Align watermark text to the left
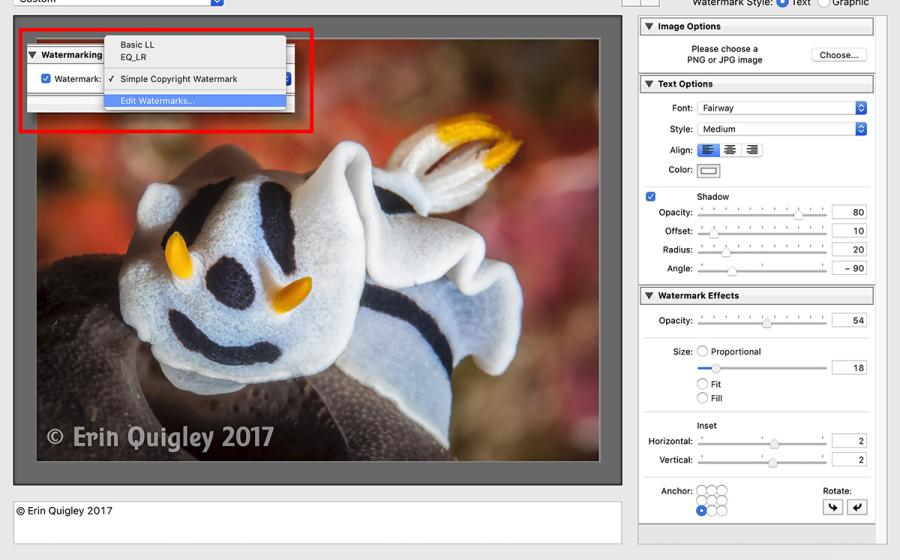The image size is (900, 560). click(708, 150)
